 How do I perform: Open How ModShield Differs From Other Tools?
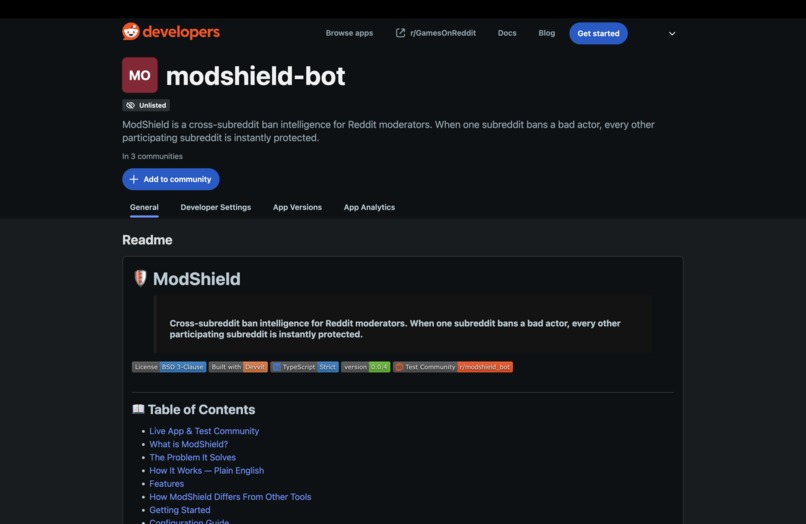point(230,497)
